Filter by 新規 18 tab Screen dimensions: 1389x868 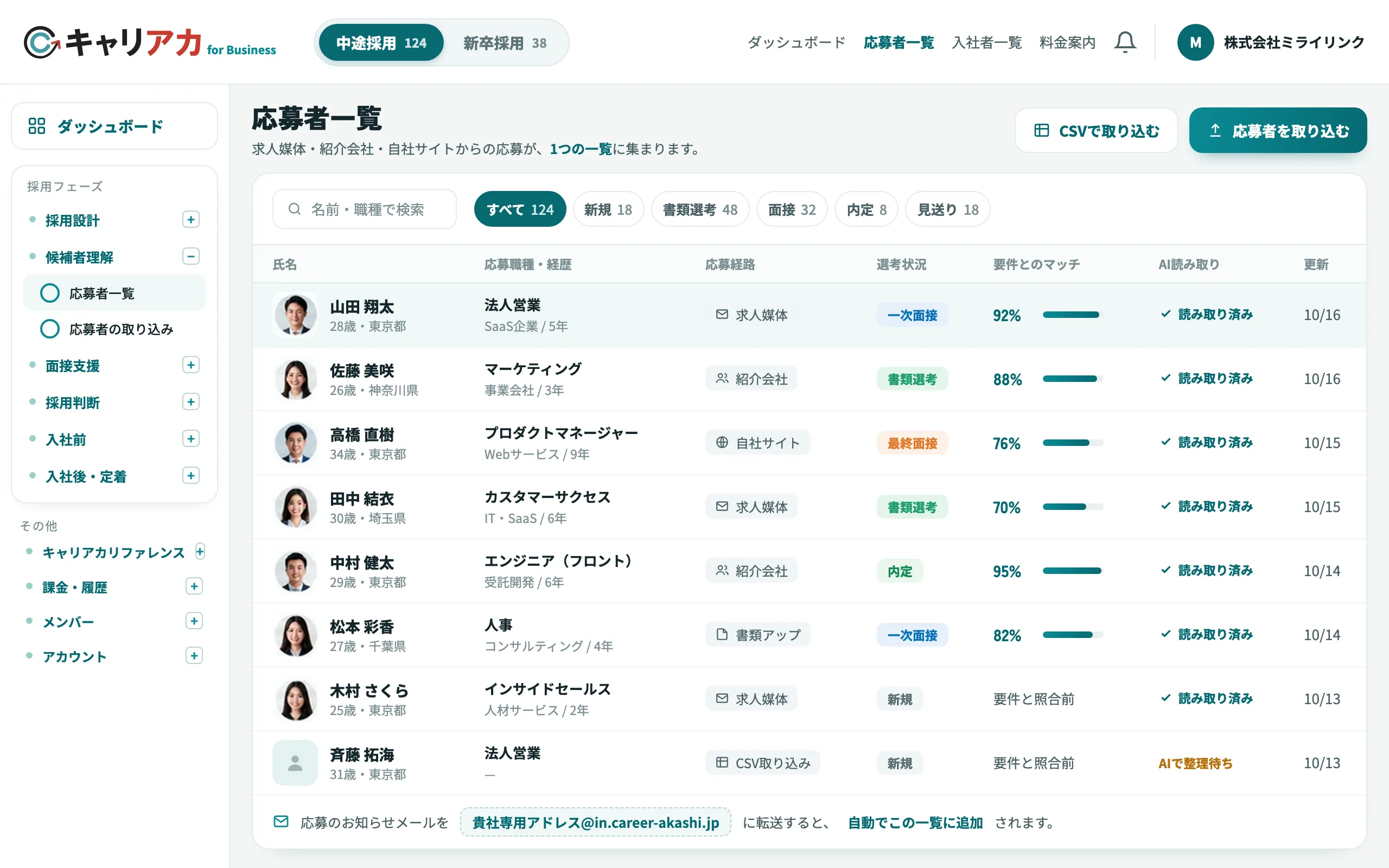608,209
